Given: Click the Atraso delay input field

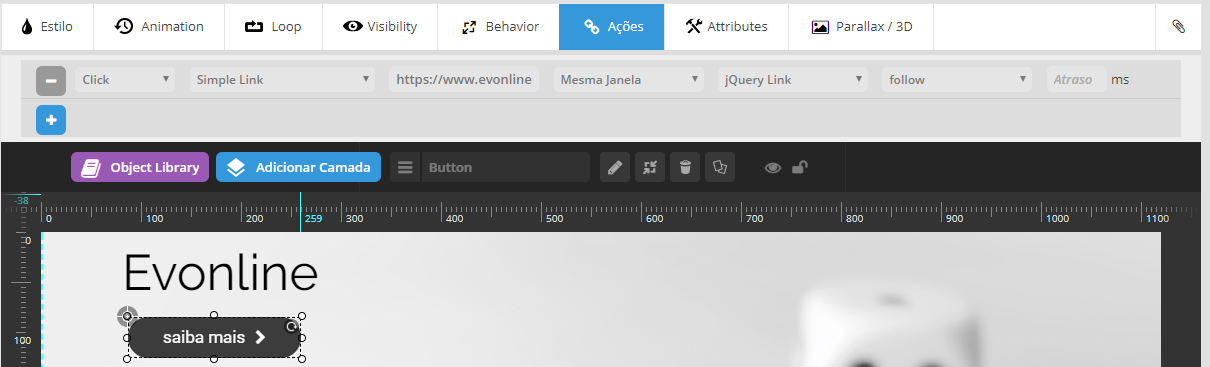Looking at the screenshot, I should 1076,79.
